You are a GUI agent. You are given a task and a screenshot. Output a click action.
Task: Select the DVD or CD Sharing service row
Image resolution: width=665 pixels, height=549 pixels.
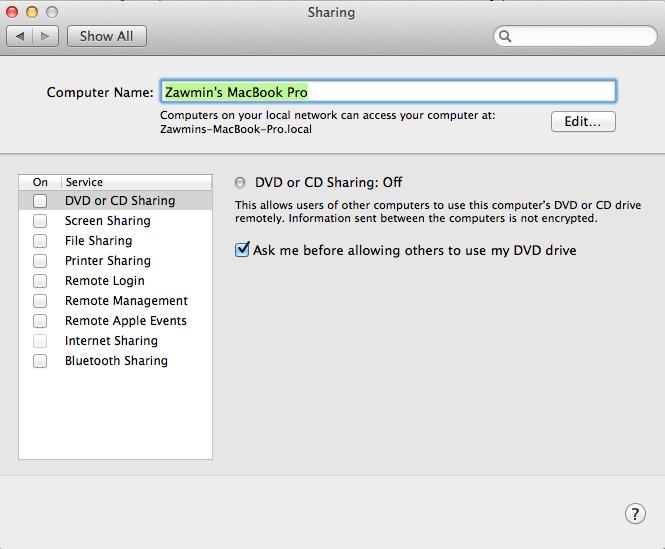(x=115, y=201)
